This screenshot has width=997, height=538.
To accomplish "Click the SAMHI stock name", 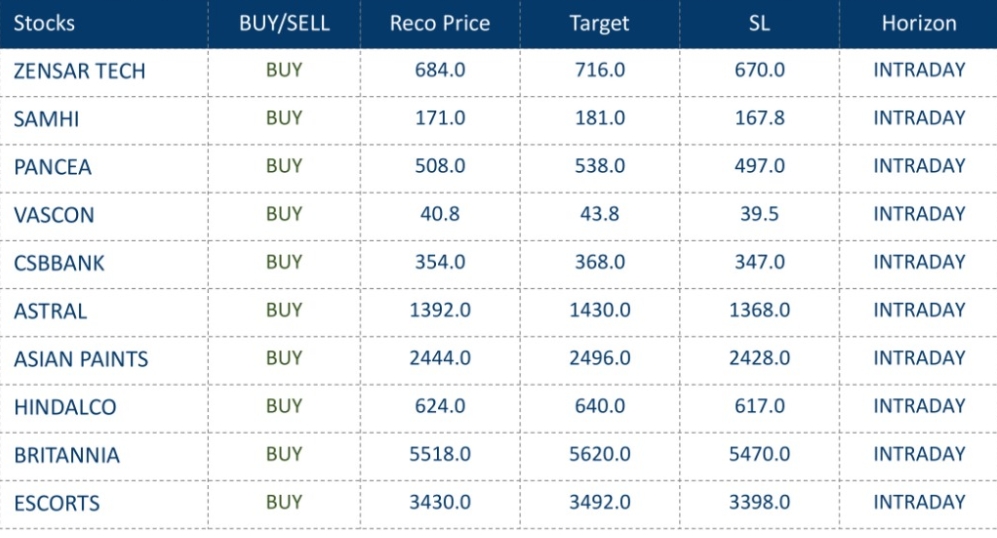I will [x=46, y=119].
